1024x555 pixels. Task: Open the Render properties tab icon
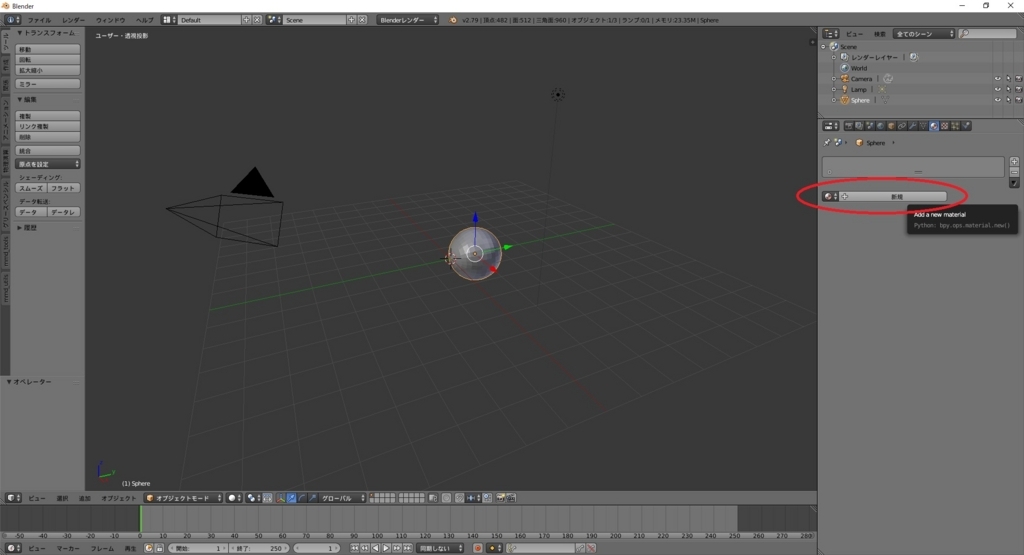[x=849, y=126]
